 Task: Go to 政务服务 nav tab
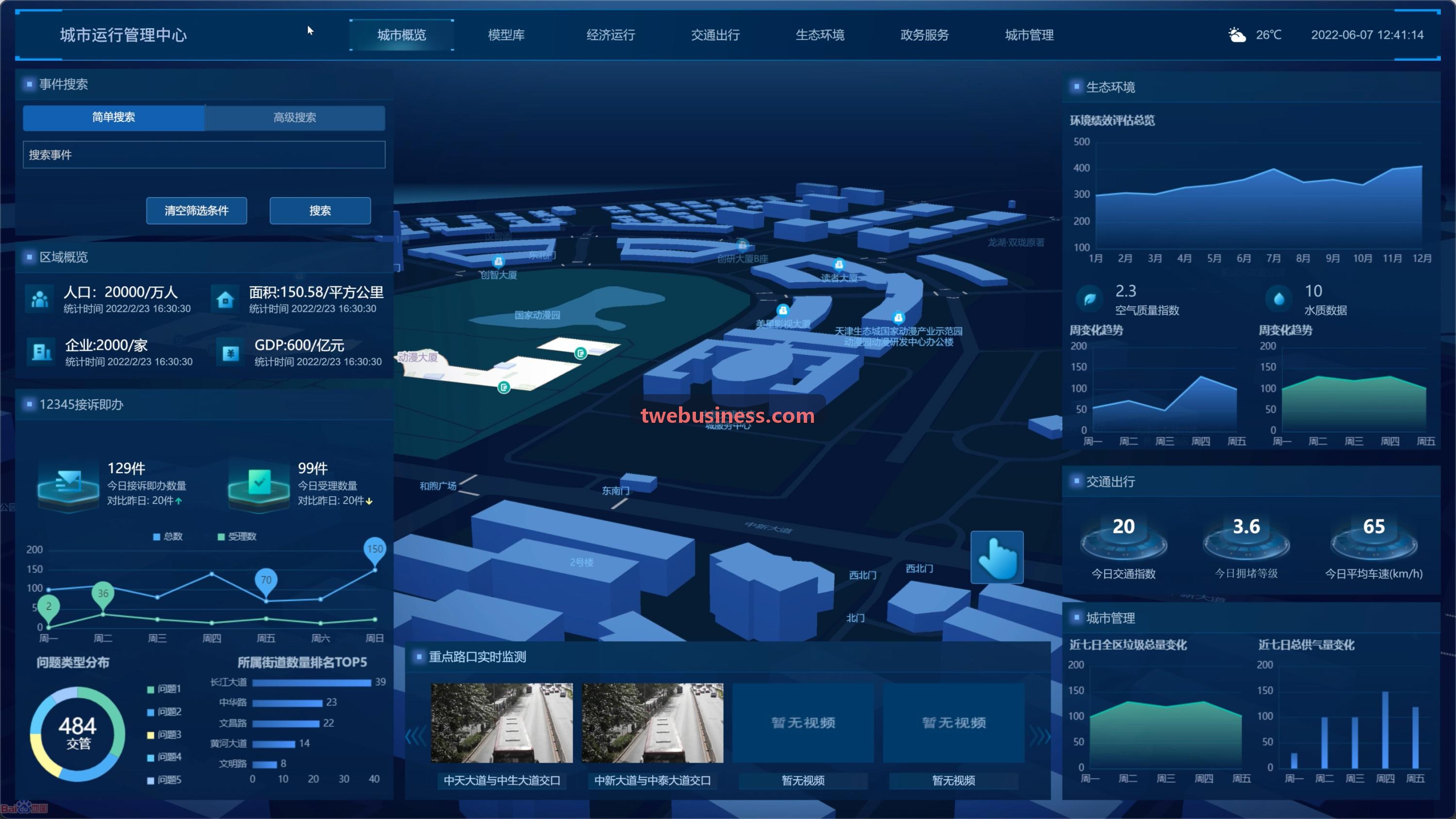click(925, 35)
